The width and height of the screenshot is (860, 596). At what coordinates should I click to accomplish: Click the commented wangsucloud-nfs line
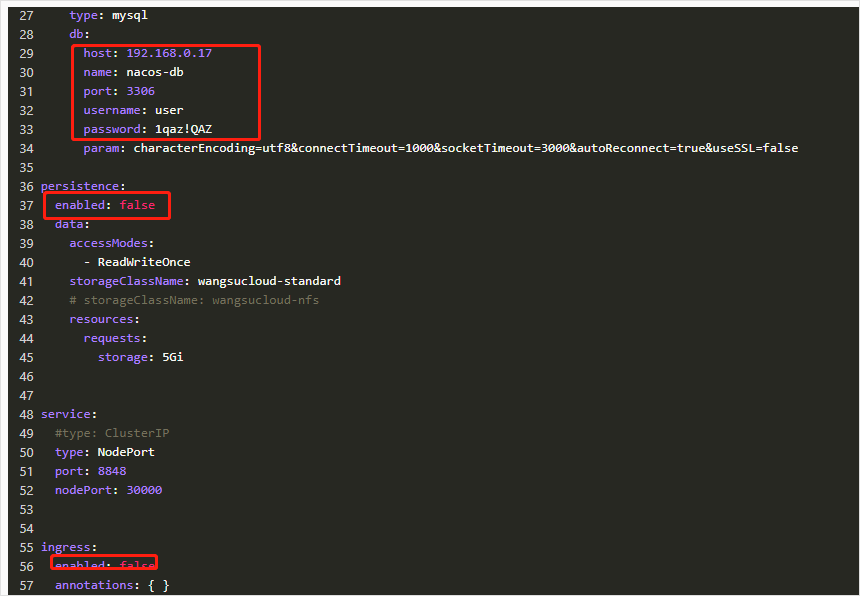pos(194,300)
